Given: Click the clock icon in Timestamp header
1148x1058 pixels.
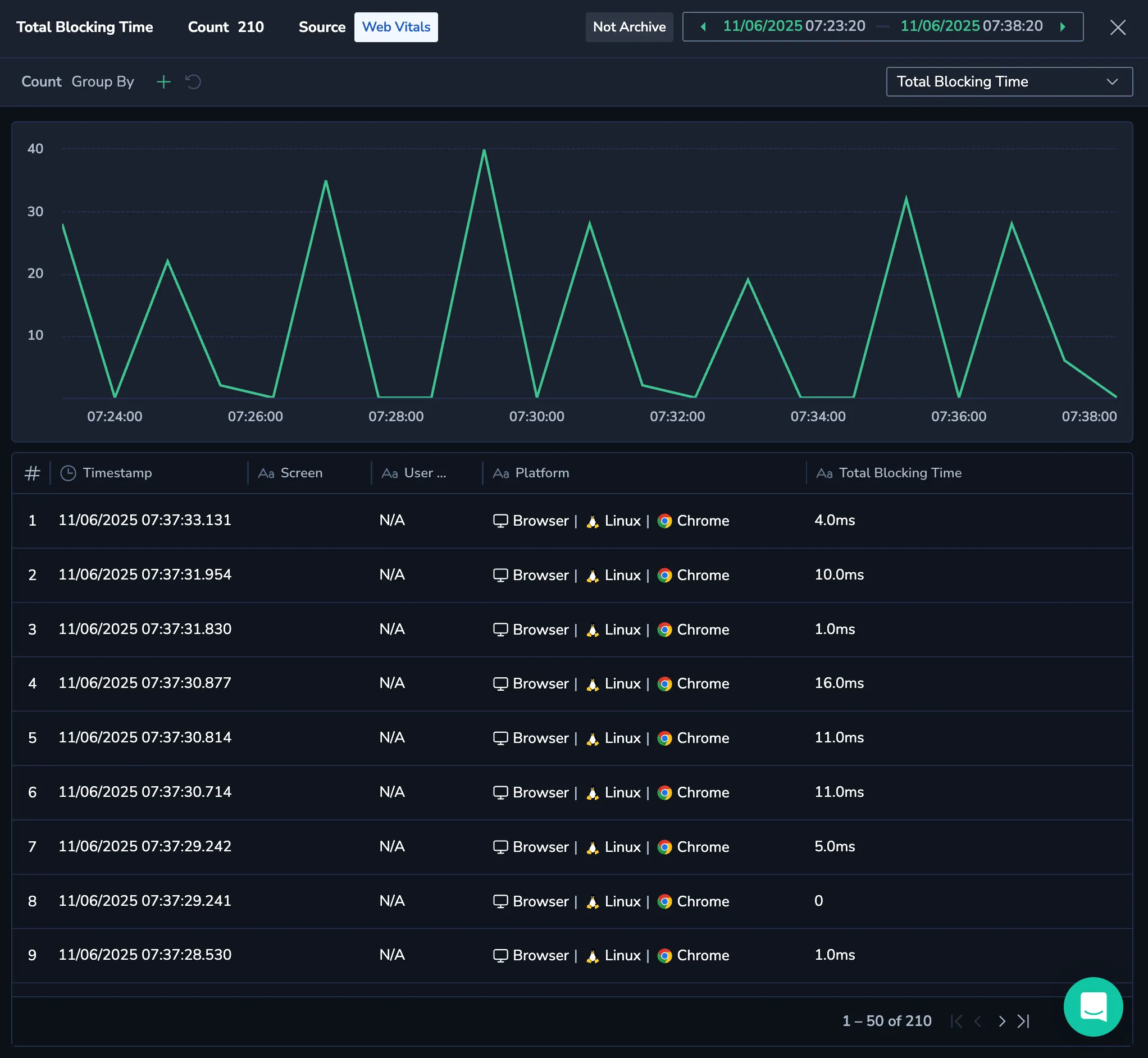Looking at the screenshot, I should pyautogui.click(x=68, y=473).
